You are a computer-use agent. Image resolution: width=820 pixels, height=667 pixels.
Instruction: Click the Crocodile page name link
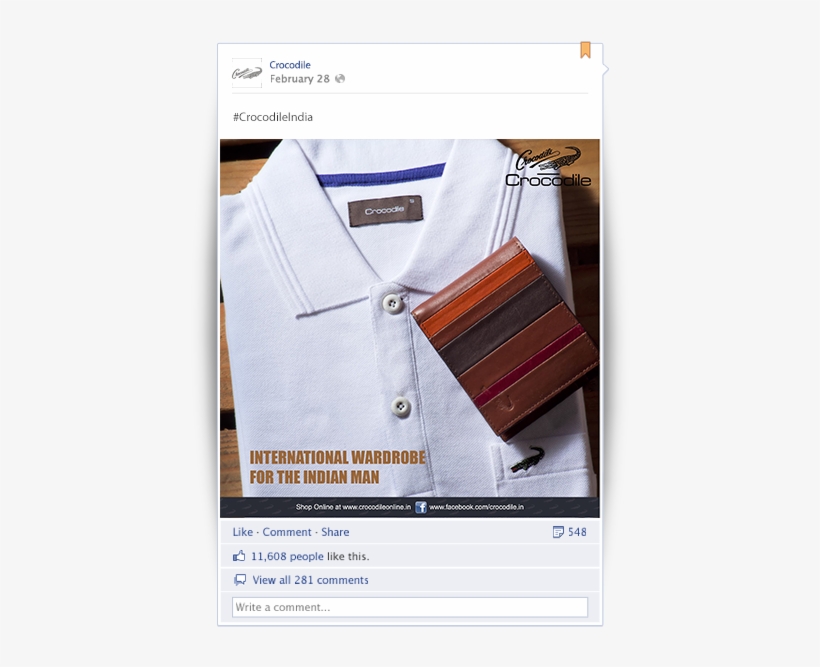290,65
